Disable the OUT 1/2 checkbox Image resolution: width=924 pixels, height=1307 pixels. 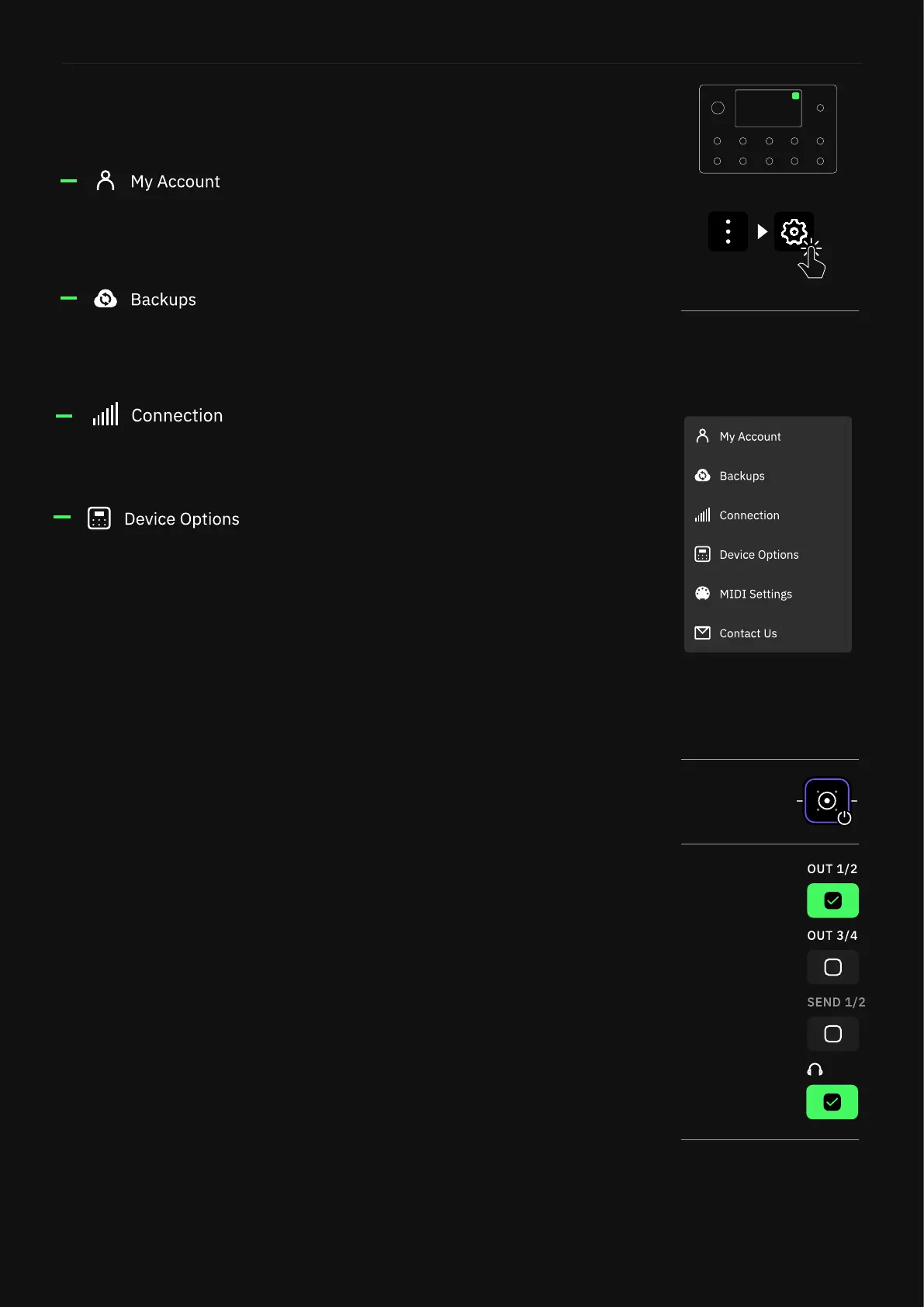click(x=832, y=900)
